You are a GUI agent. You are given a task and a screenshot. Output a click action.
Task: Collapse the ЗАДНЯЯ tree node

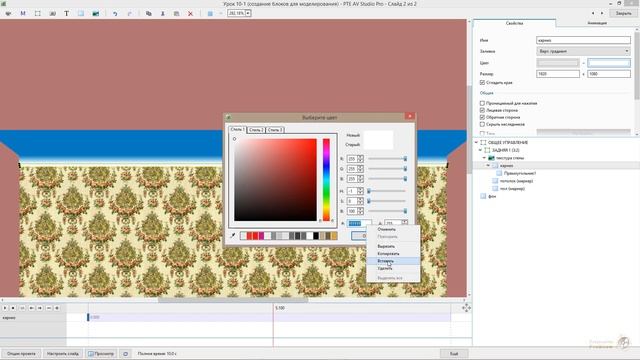480,150
